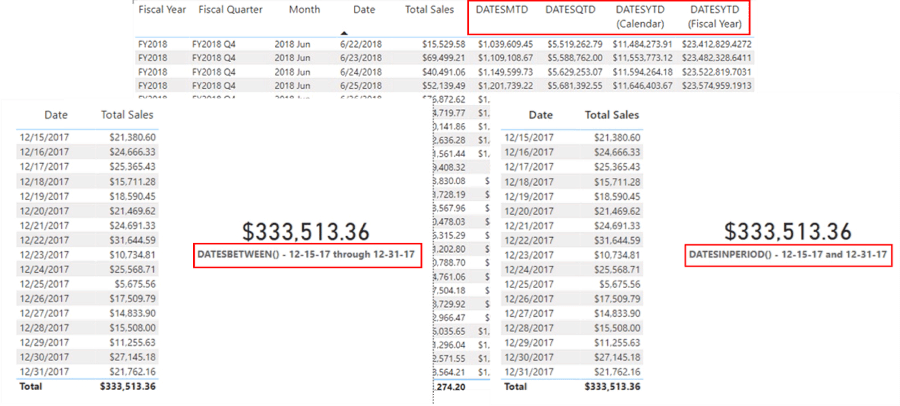Click FY2018 Q4 in the 6/22/2018 row
Screen dimensions: 900x406
[x=214, y=44]
